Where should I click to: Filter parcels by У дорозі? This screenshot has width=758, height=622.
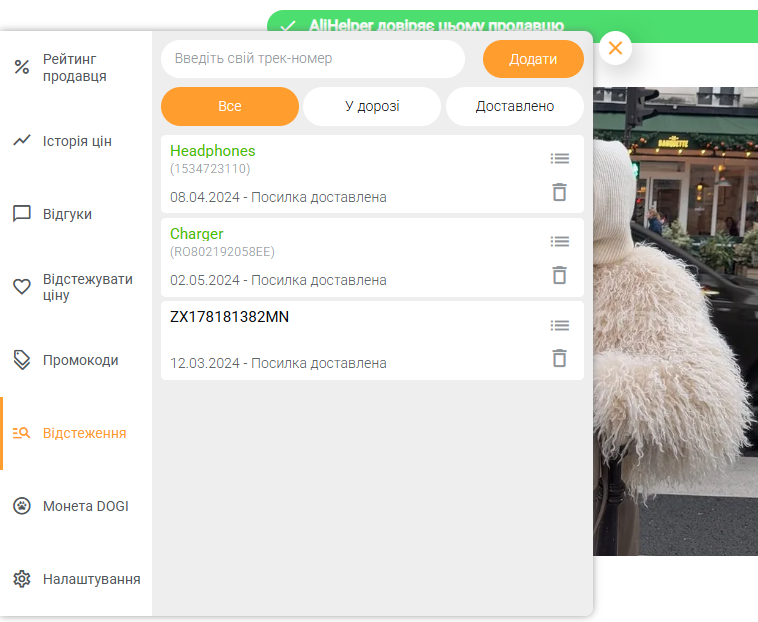371,106
